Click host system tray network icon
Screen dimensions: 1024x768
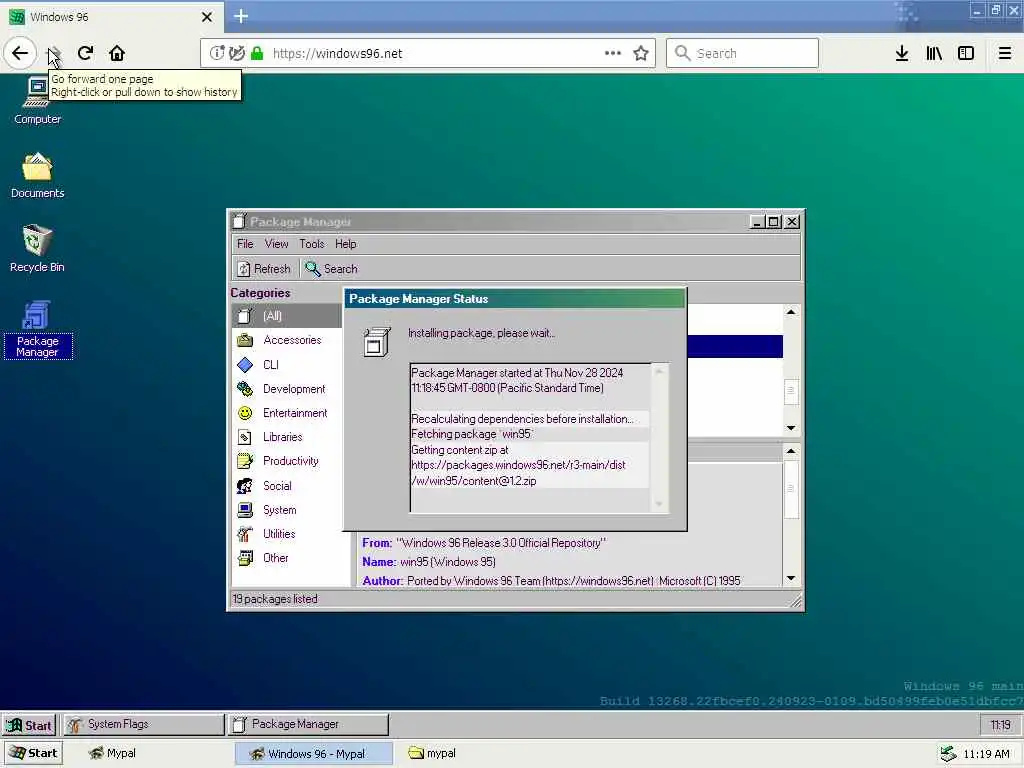[x=948, y=754]
